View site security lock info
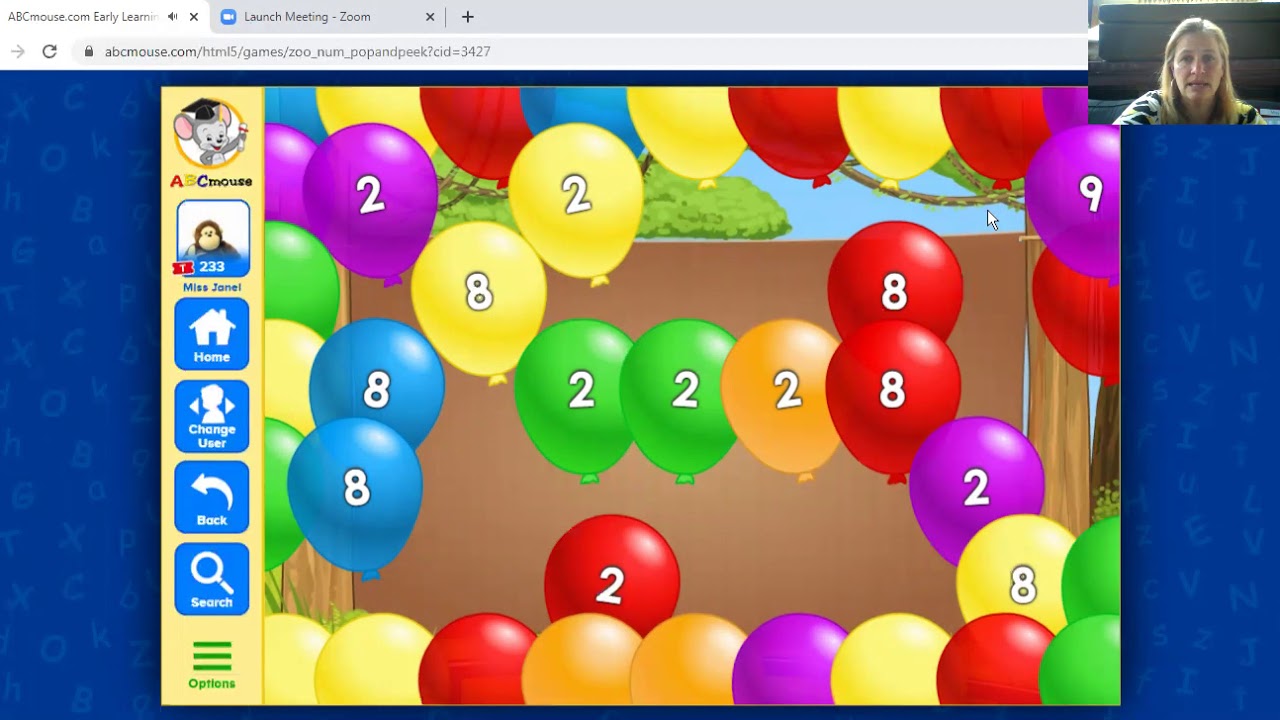The height and width of the screenshot is (720, 1280). tap(89, 51)
